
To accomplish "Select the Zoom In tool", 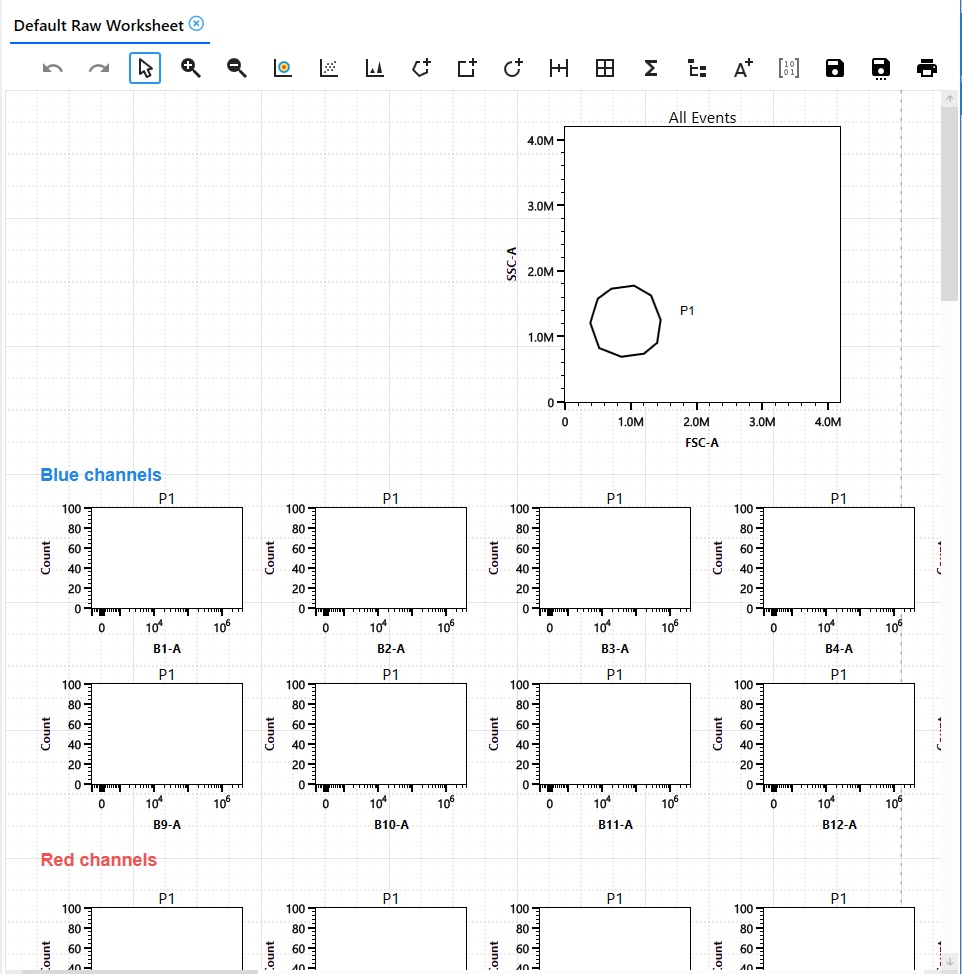I will [x=190, y=68].
